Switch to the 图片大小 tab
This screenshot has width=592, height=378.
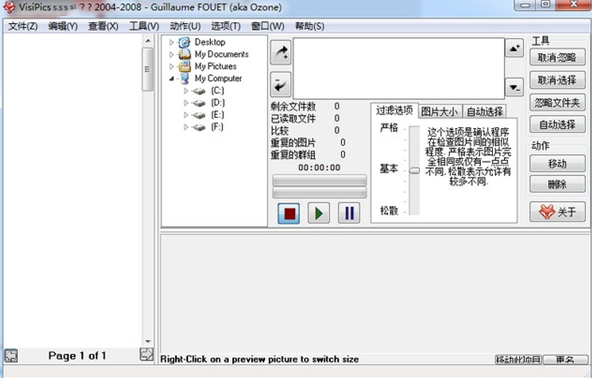[x=439, y=111]
